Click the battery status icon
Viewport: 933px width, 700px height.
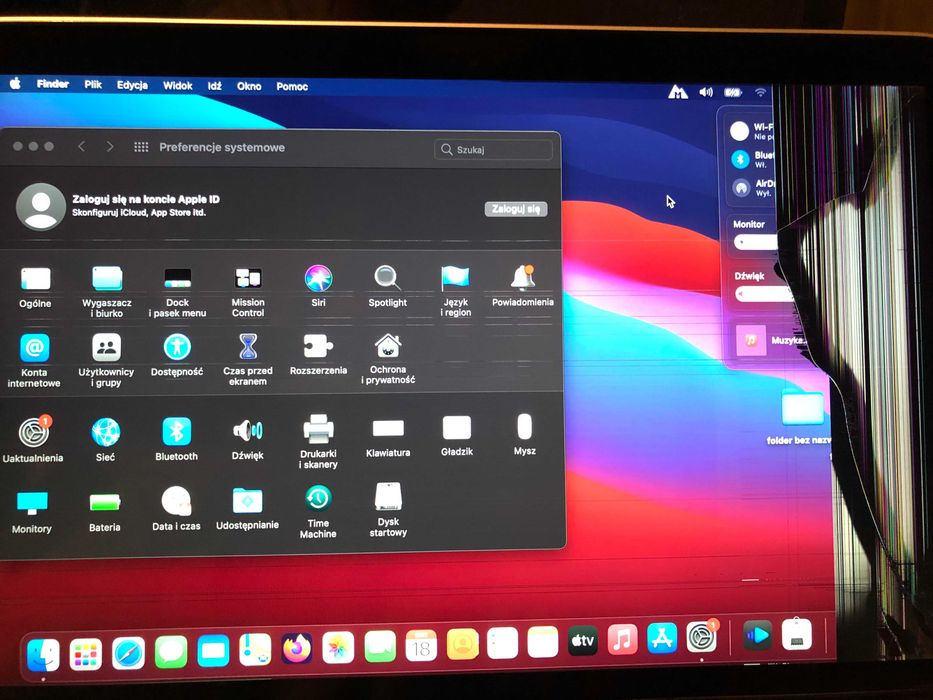tap(732, 92)
